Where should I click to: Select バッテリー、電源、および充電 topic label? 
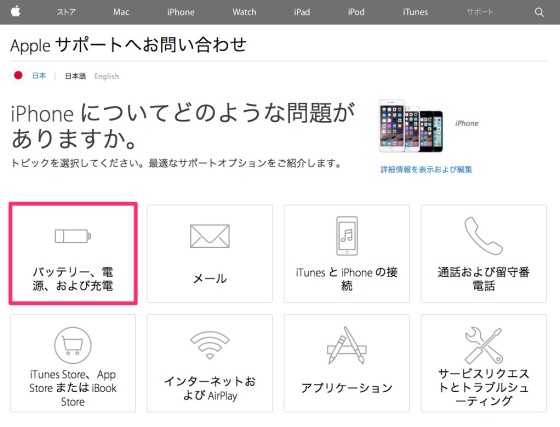pos(73,278)
